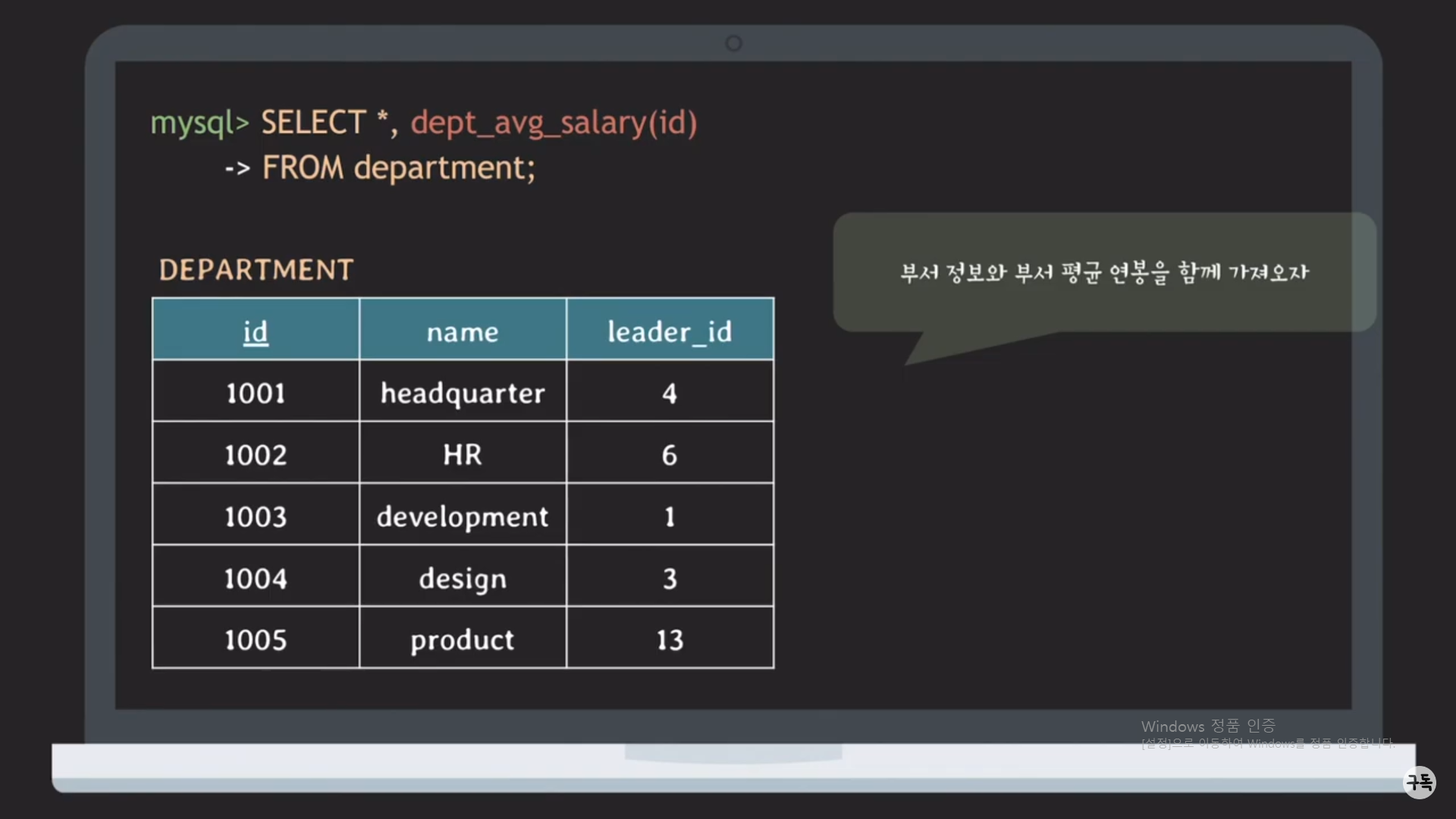Click the DEPARTMENT table title
1456x819 pixels.
click(256, 270)
